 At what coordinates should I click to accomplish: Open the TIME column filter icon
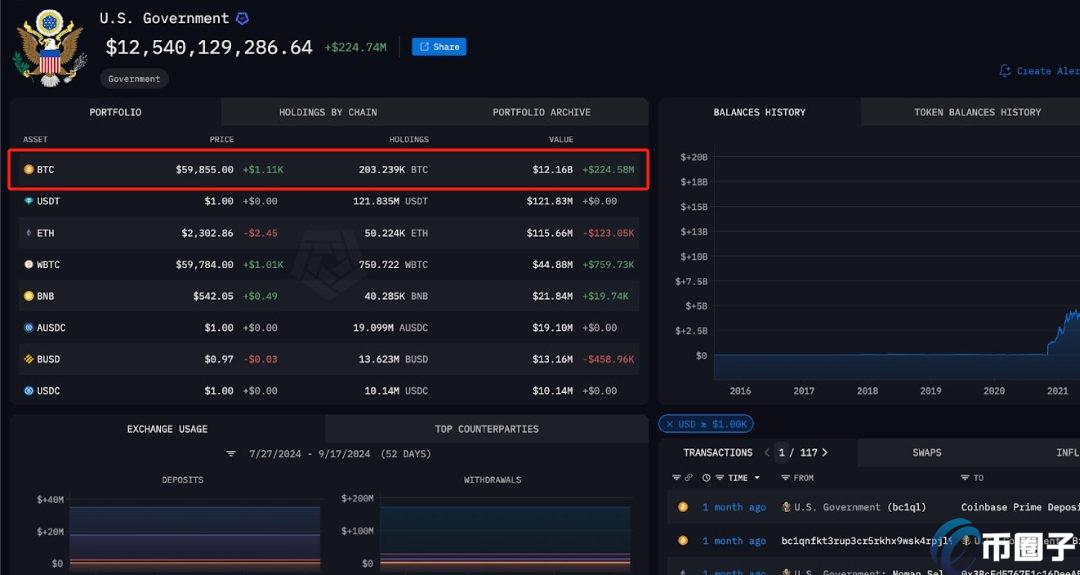tap(719, 478)
